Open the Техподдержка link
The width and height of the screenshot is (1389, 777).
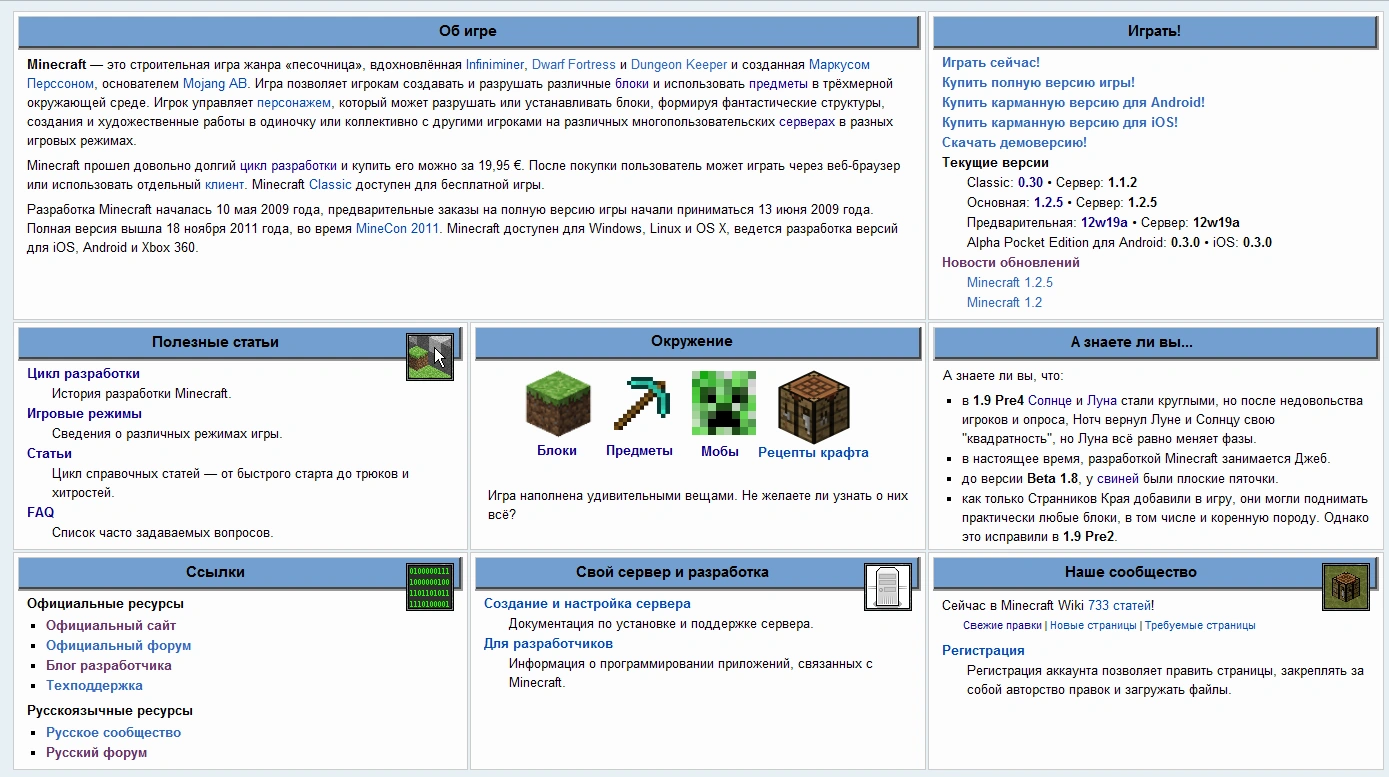94,686
